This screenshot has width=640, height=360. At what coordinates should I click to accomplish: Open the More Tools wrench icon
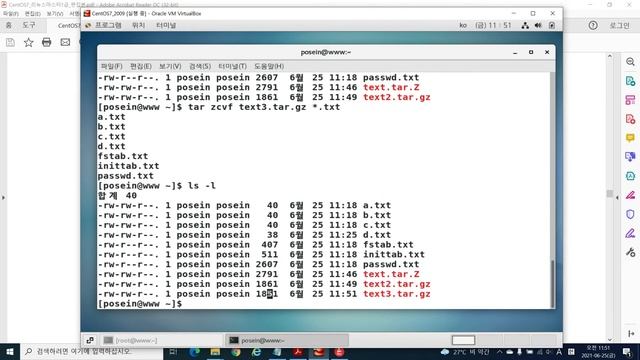[630, 253]
